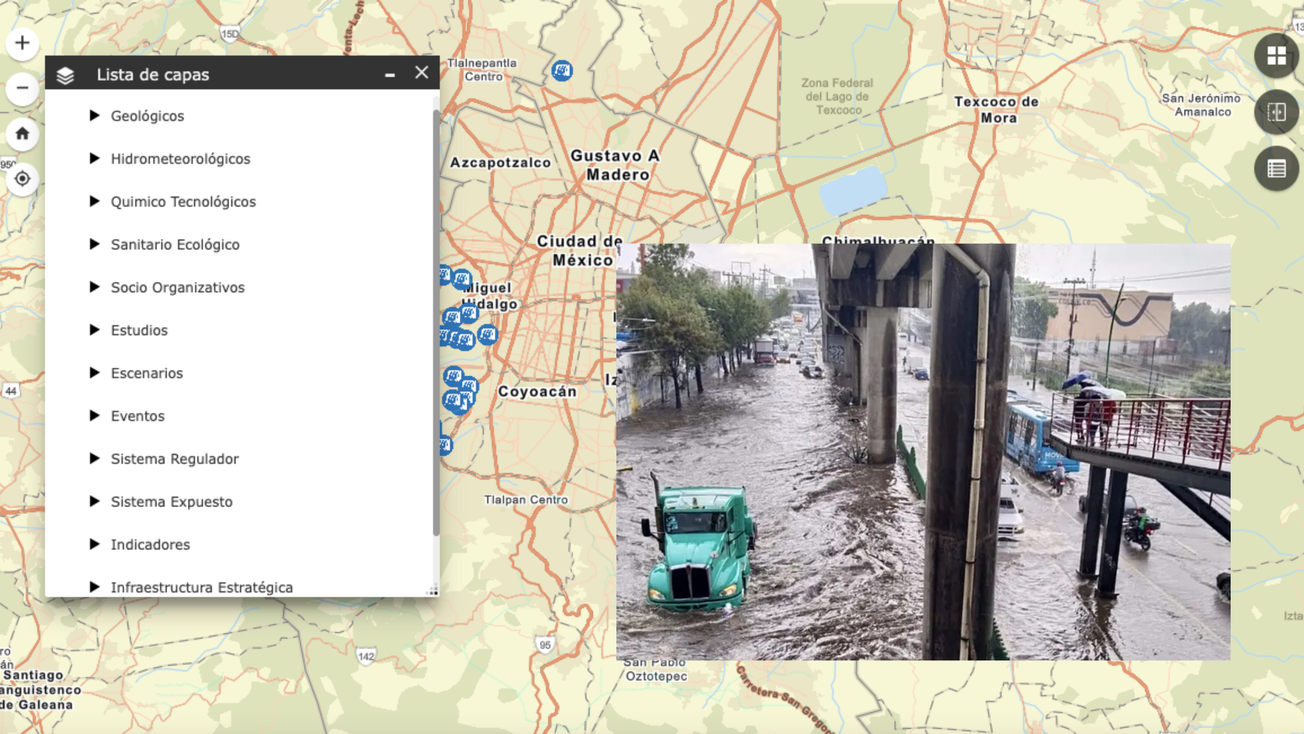Click the Azcapotzalco map label
The width and height of the screenshot is (1304, 734).
pos(500,163)
